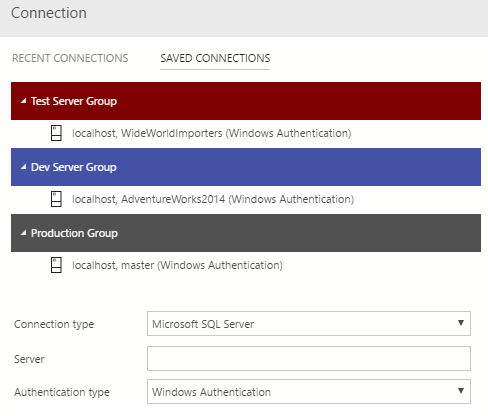Open the Authentication type dropdown
Viewport: 488px width, 416px height.
pos(309,391)
